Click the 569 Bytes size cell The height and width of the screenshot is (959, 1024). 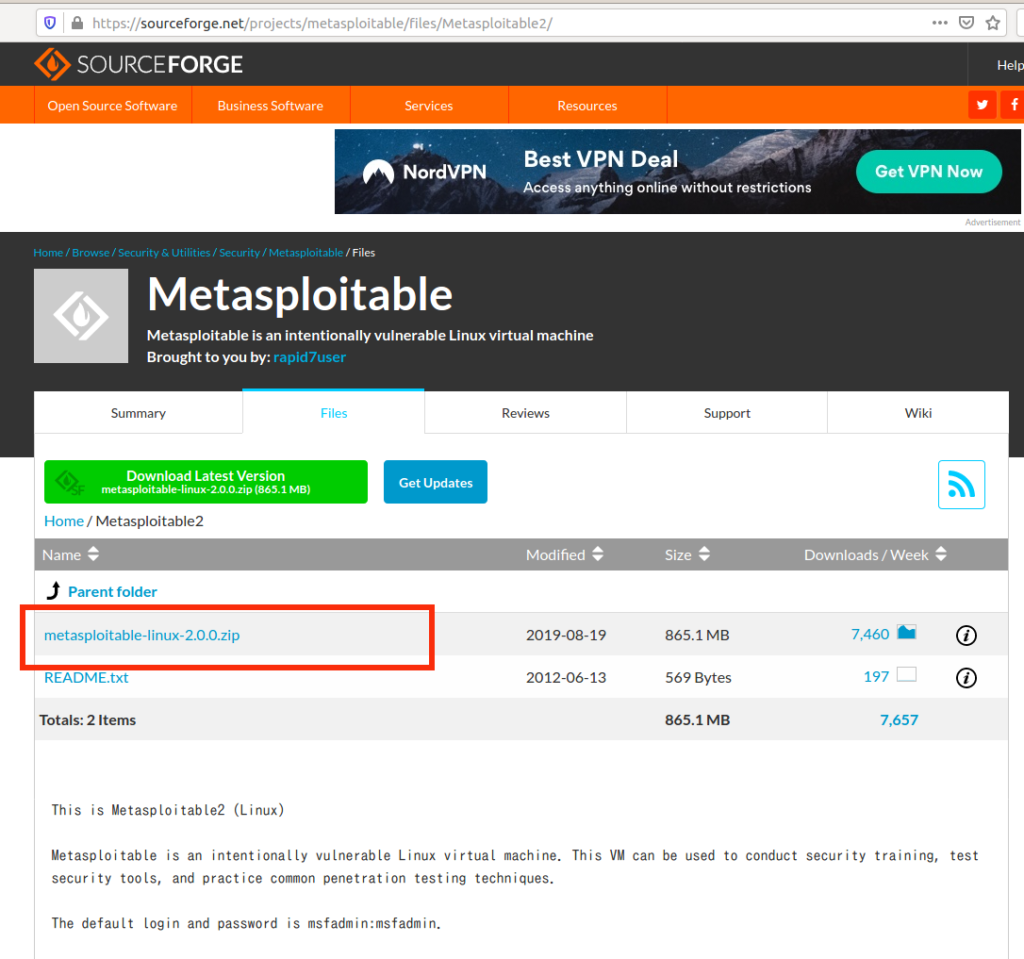[x=698, y=677]
